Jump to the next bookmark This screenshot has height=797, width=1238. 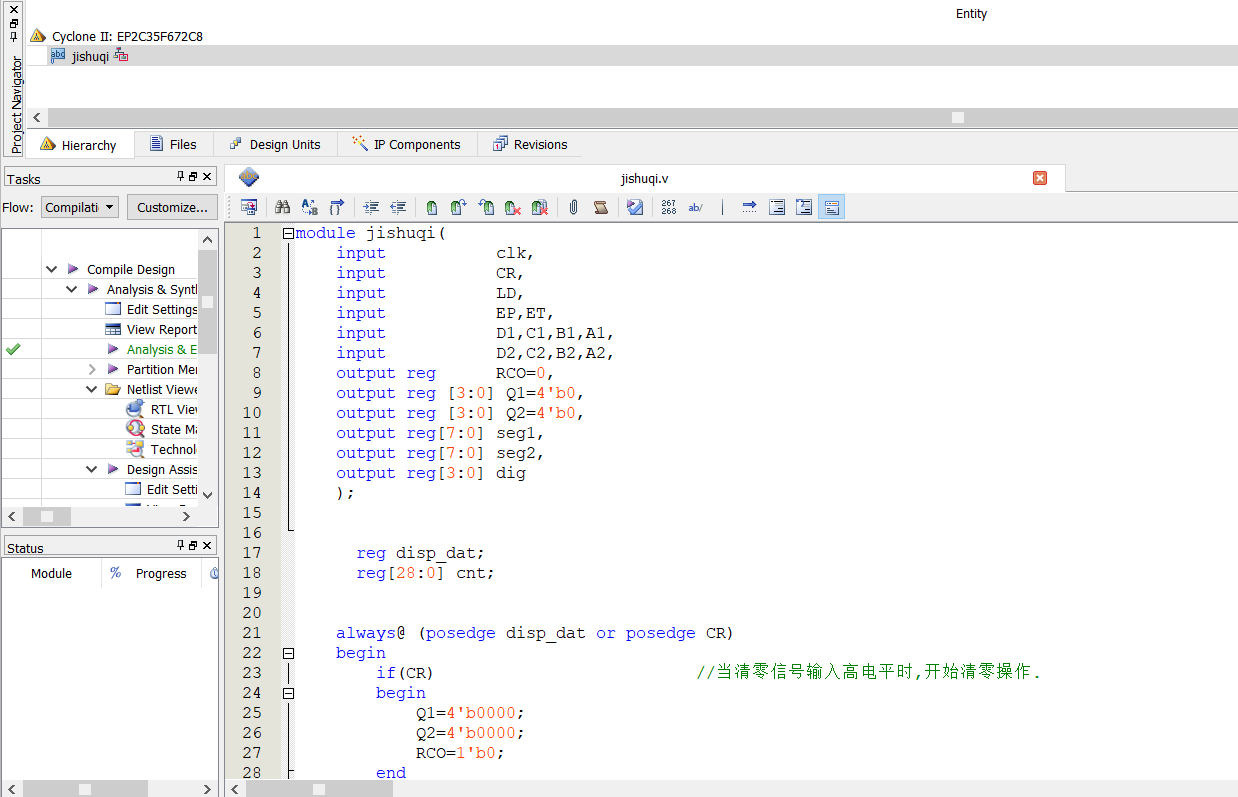click(x=458, y=207)
